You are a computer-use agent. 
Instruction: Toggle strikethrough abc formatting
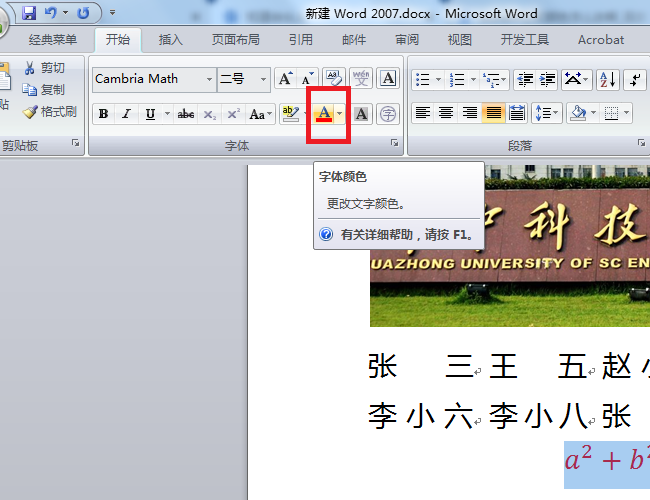(186, 114)
